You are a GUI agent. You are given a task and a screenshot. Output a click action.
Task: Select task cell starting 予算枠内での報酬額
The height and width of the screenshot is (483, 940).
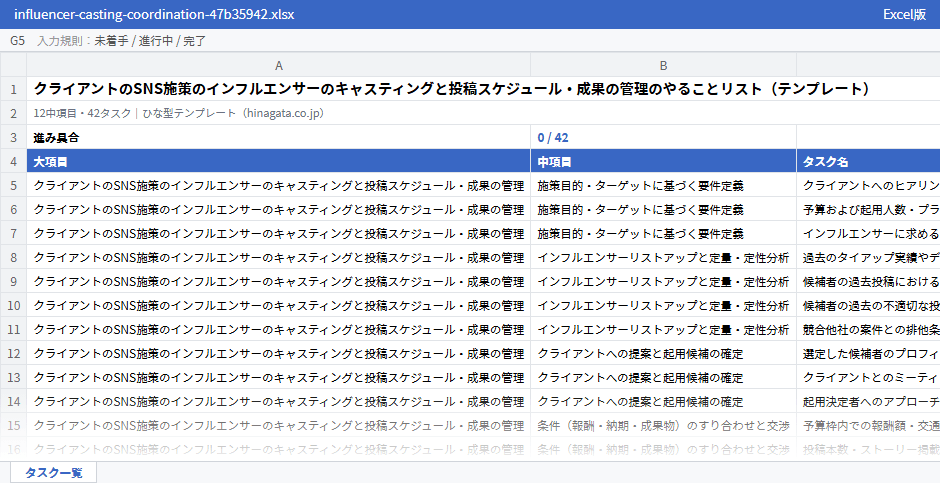[x=868, y=425]
